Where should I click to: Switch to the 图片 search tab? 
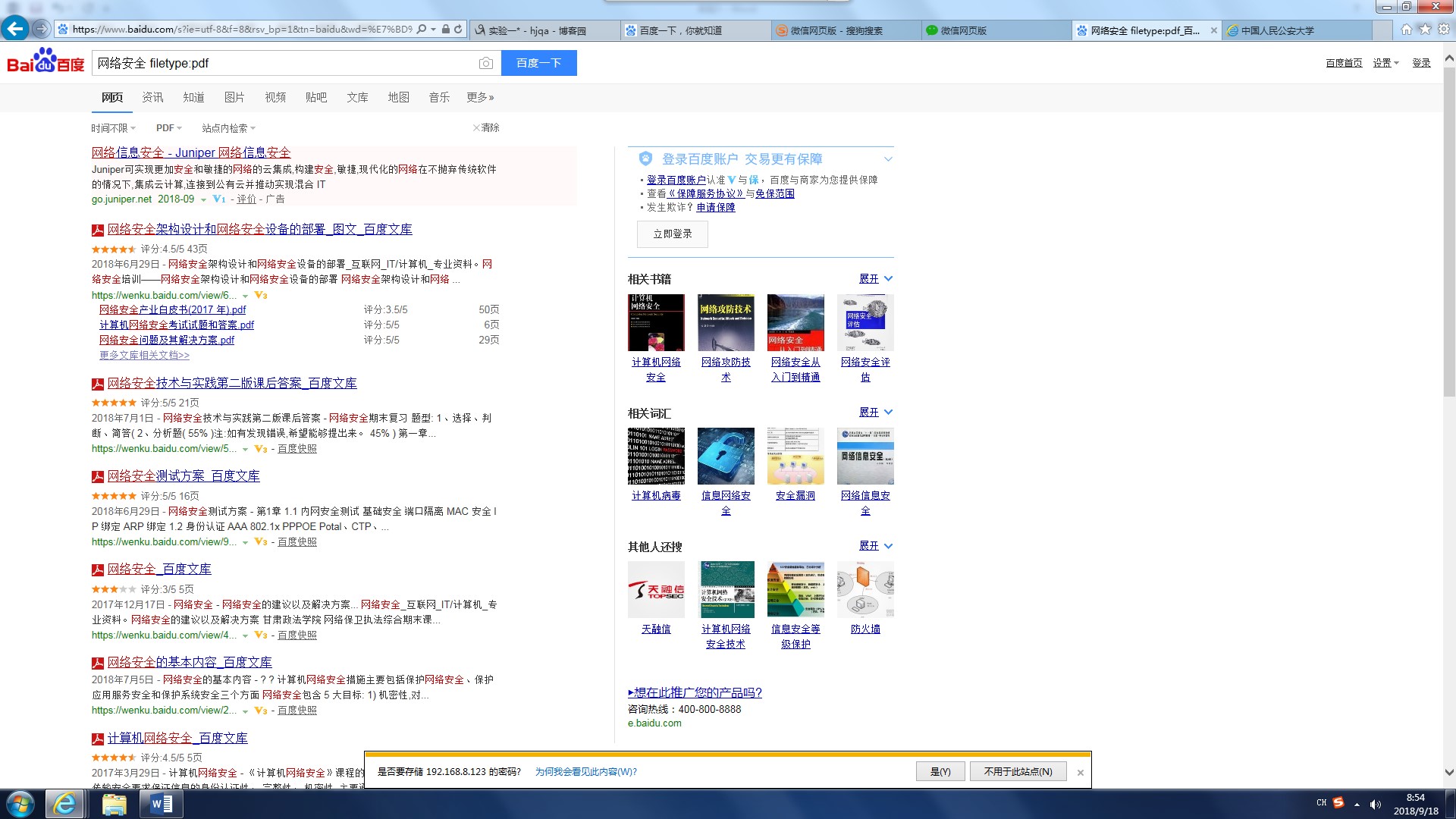[x=234, y=97]
